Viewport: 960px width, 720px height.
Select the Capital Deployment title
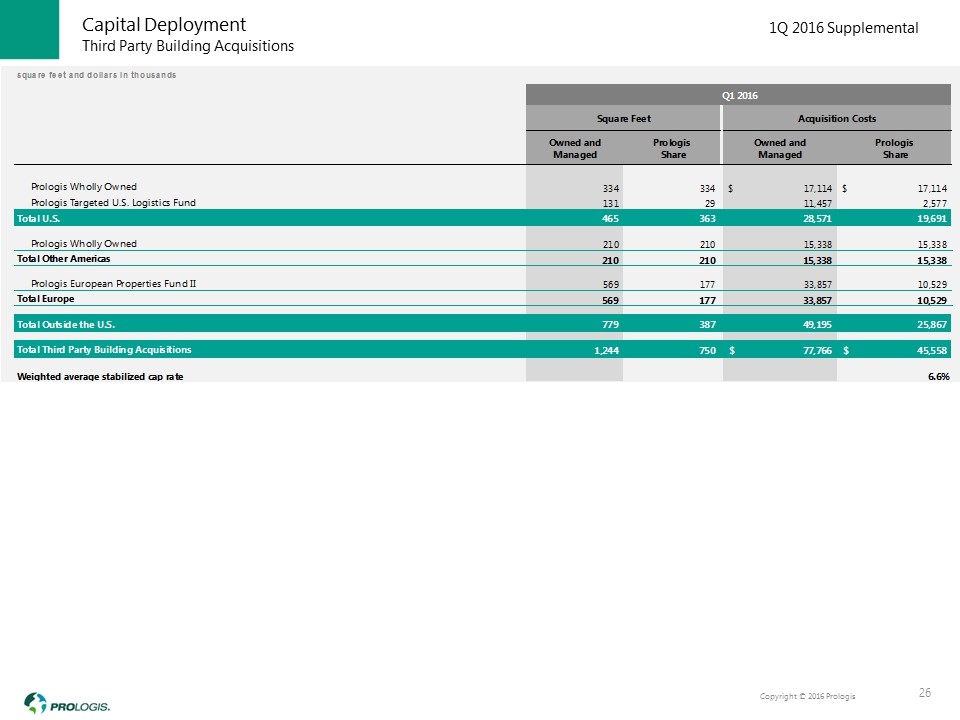[x=164, y=24]
